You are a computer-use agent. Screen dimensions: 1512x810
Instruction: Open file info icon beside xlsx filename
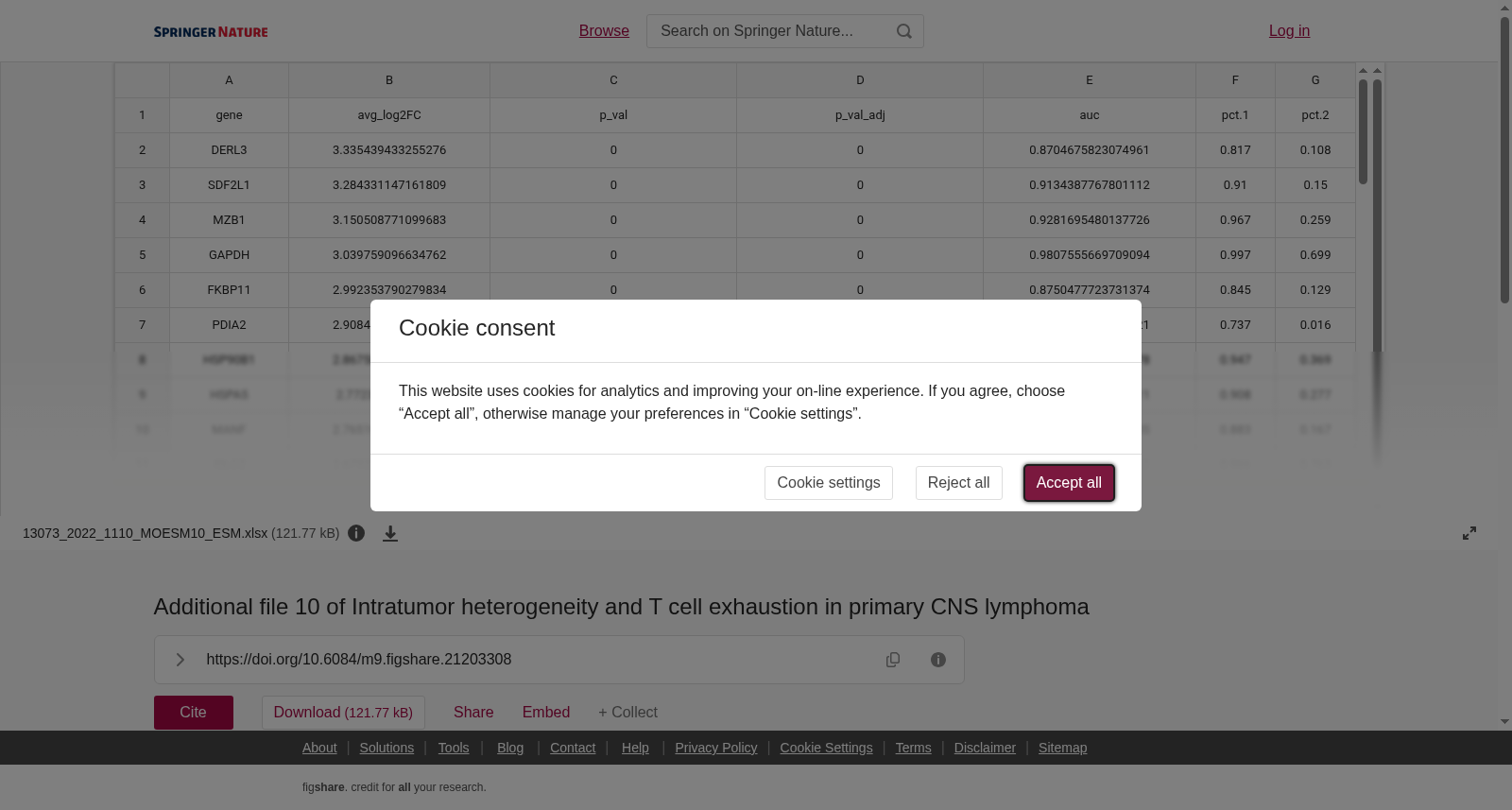[x=356, y=533]
